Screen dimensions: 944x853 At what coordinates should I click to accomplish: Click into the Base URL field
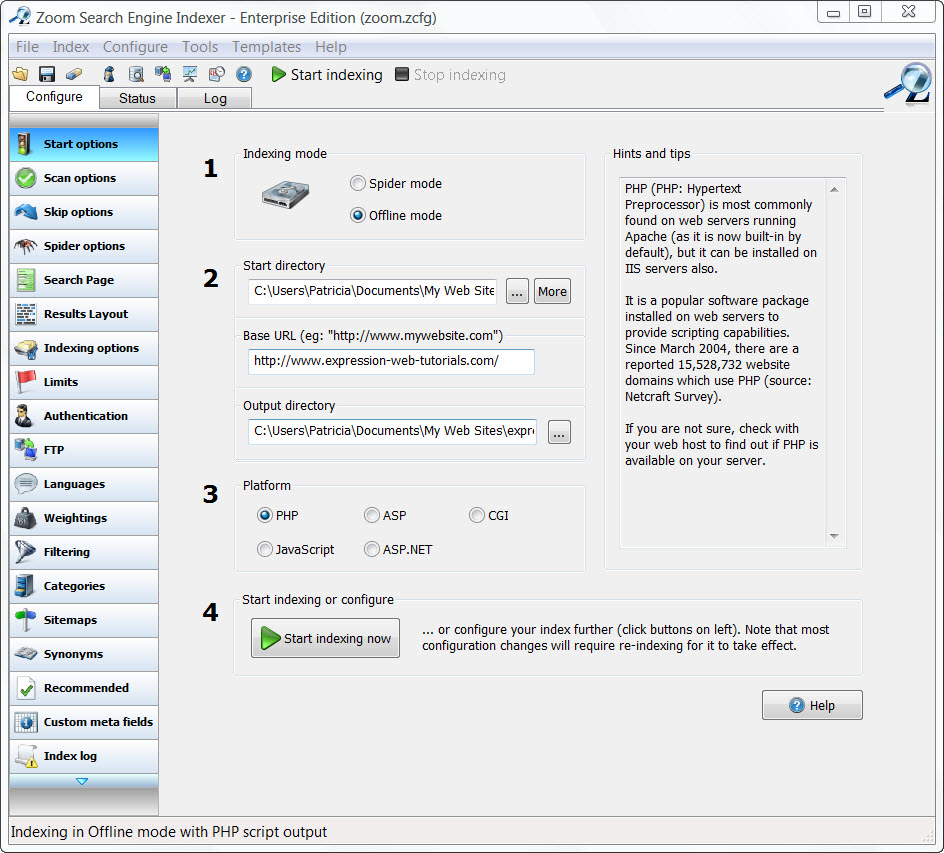(x=391, y=361)
